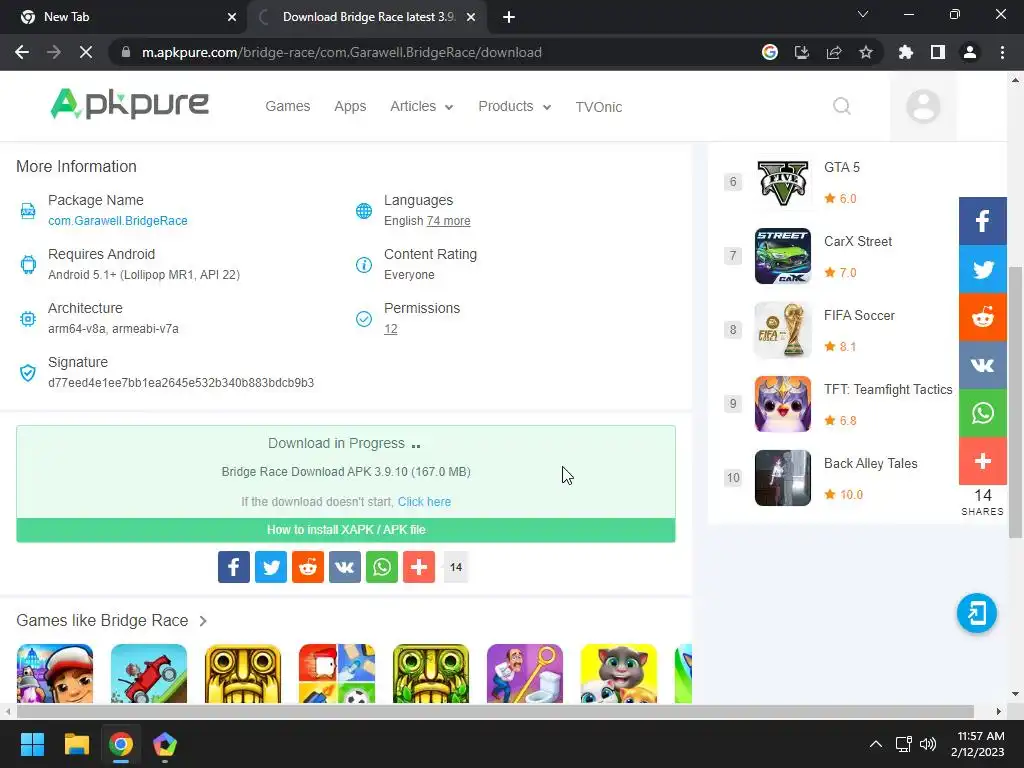Click the 74 more languages link
1024x768 pixels.
pyautogui.click(x=448, y=221)
